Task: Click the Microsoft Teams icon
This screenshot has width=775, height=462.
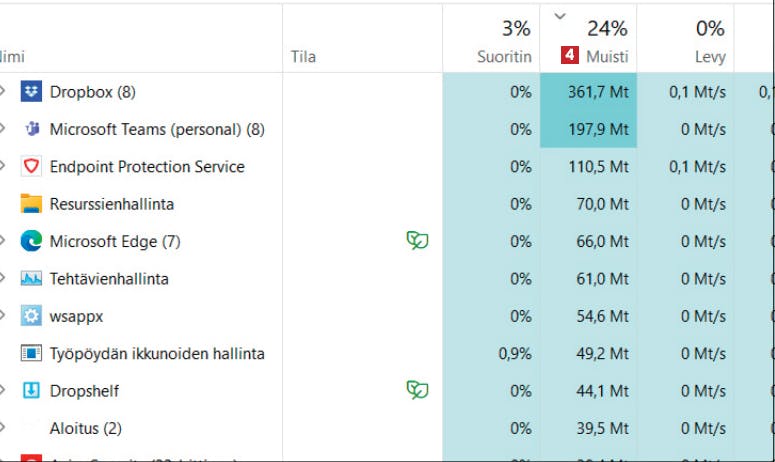Action: coord(31,129)
